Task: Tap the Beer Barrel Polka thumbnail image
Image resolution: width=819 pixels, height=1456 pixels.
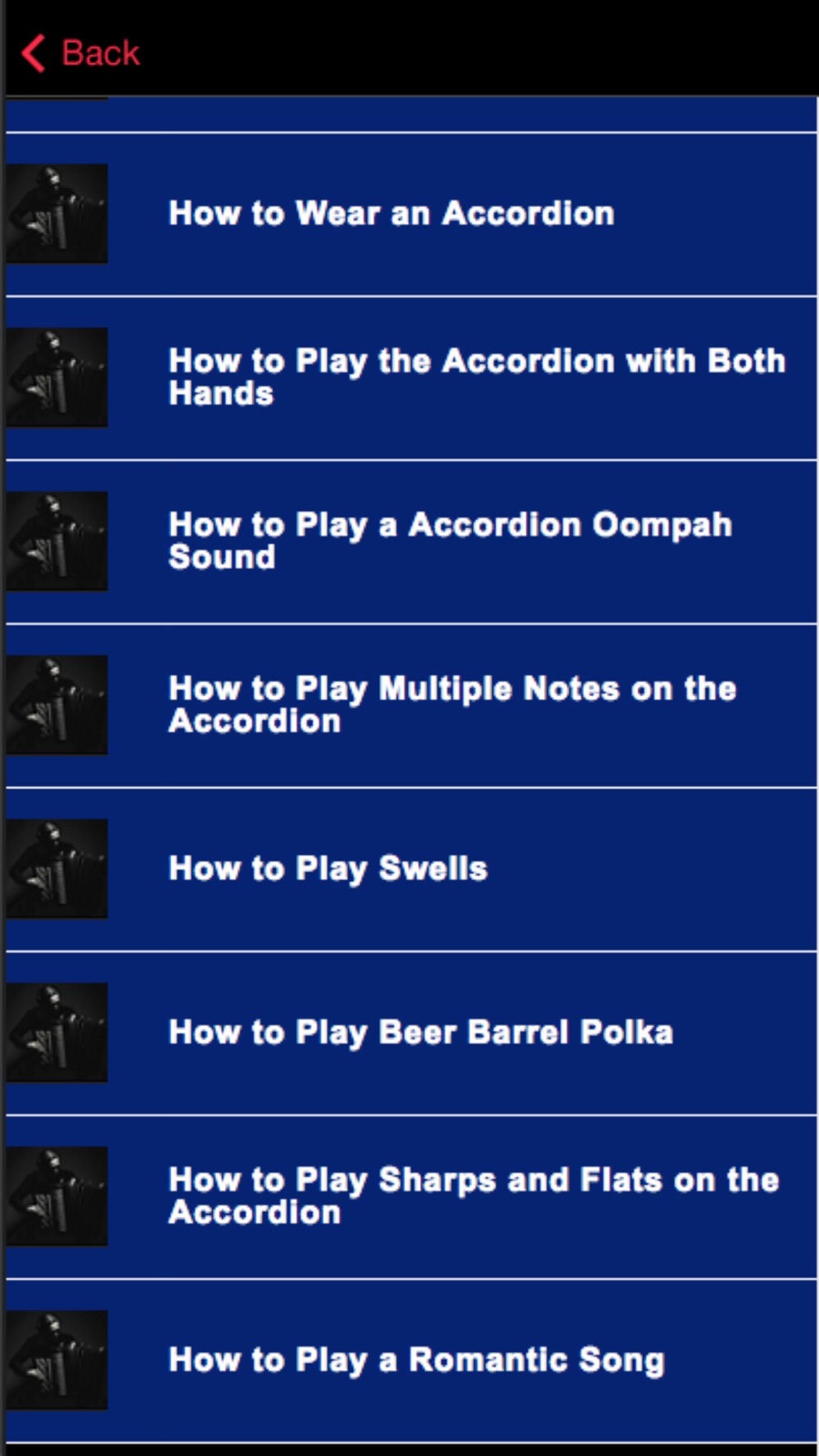Action: (x=57, y=1033)
